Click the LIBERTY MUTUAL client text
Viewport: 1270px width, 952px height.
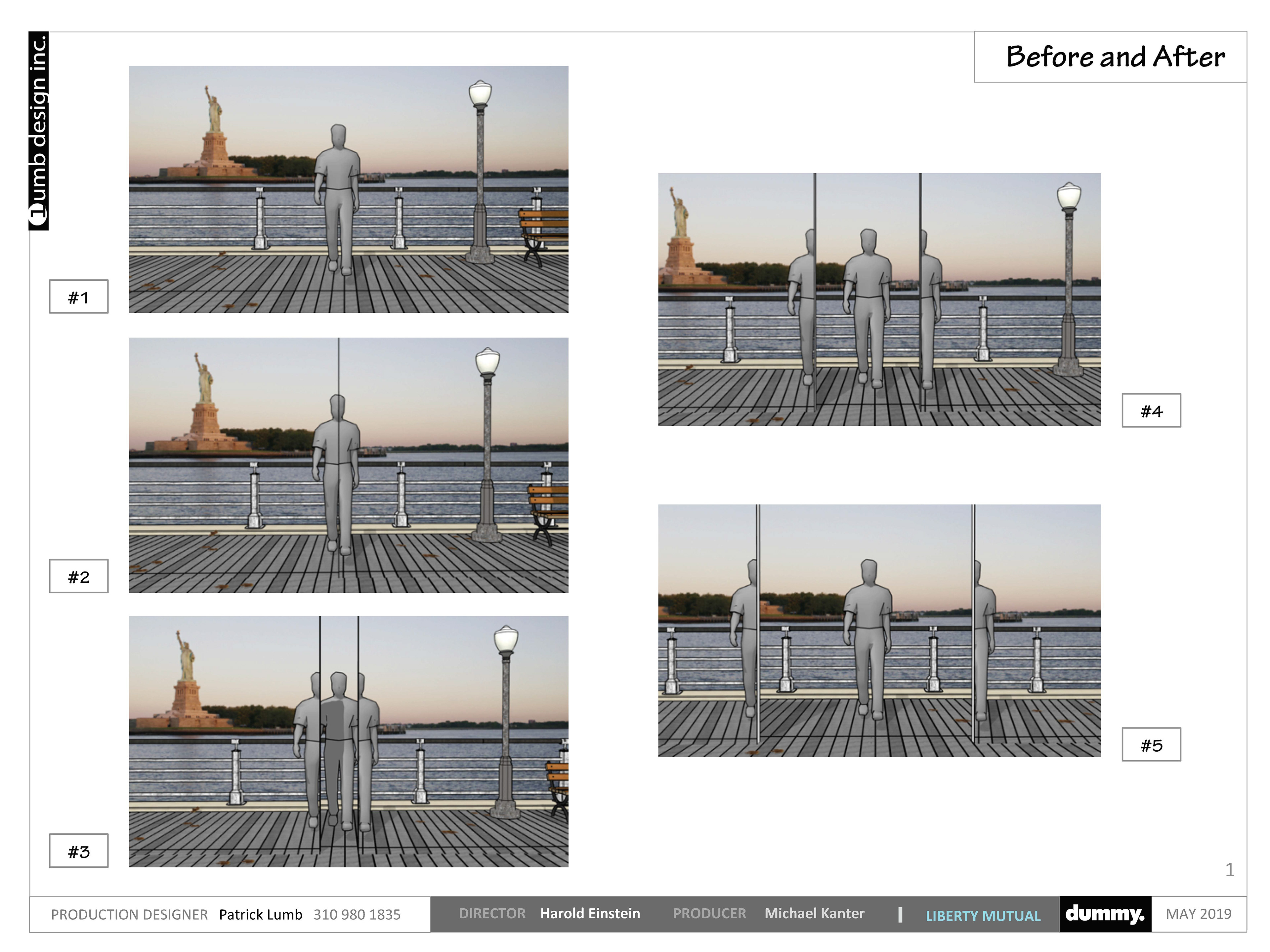click(x=983, y=916)
